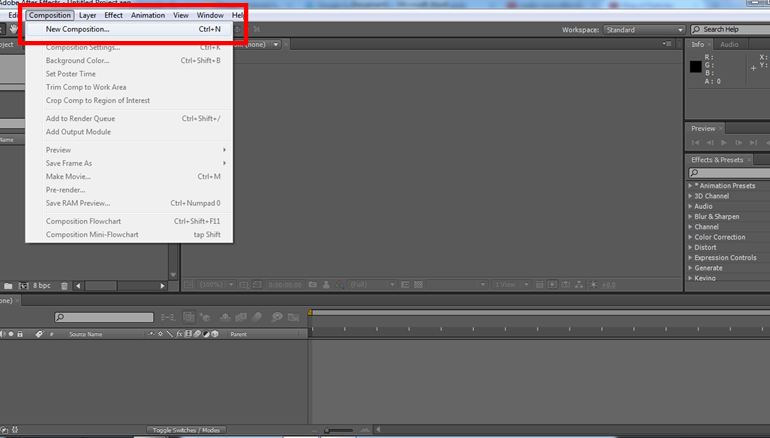The height and width of the screenshot is (438, 770).
Task: Click the timeline search field
Action: pos(104,317)
